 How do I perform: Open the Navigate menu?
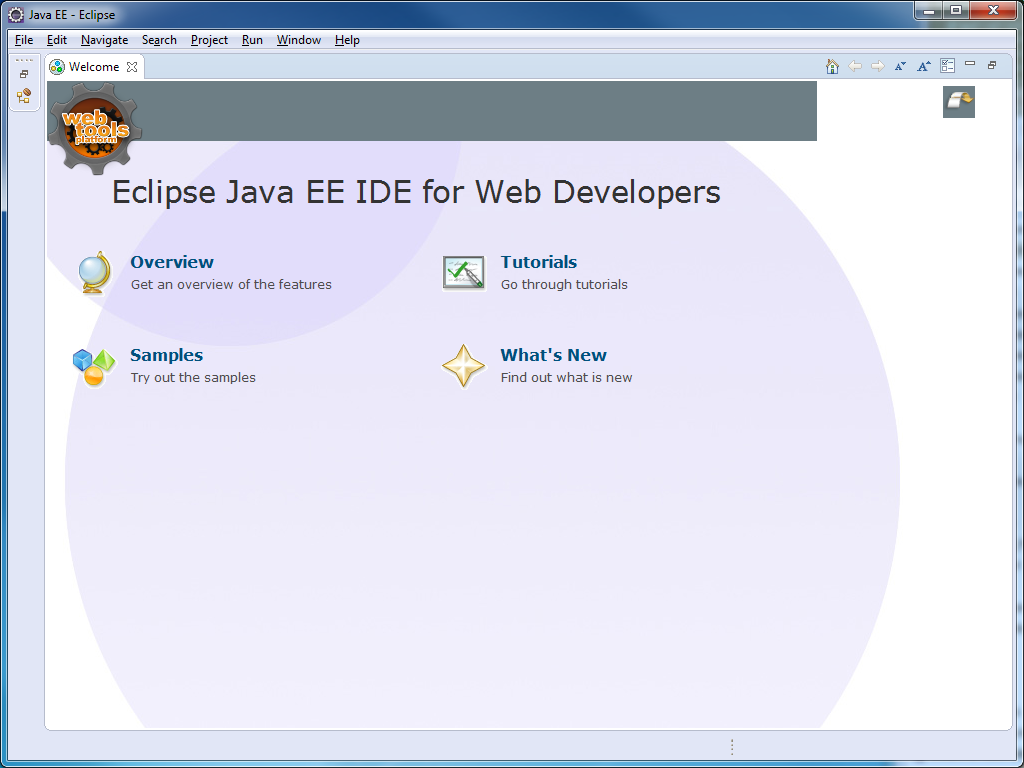coord(104,40)
